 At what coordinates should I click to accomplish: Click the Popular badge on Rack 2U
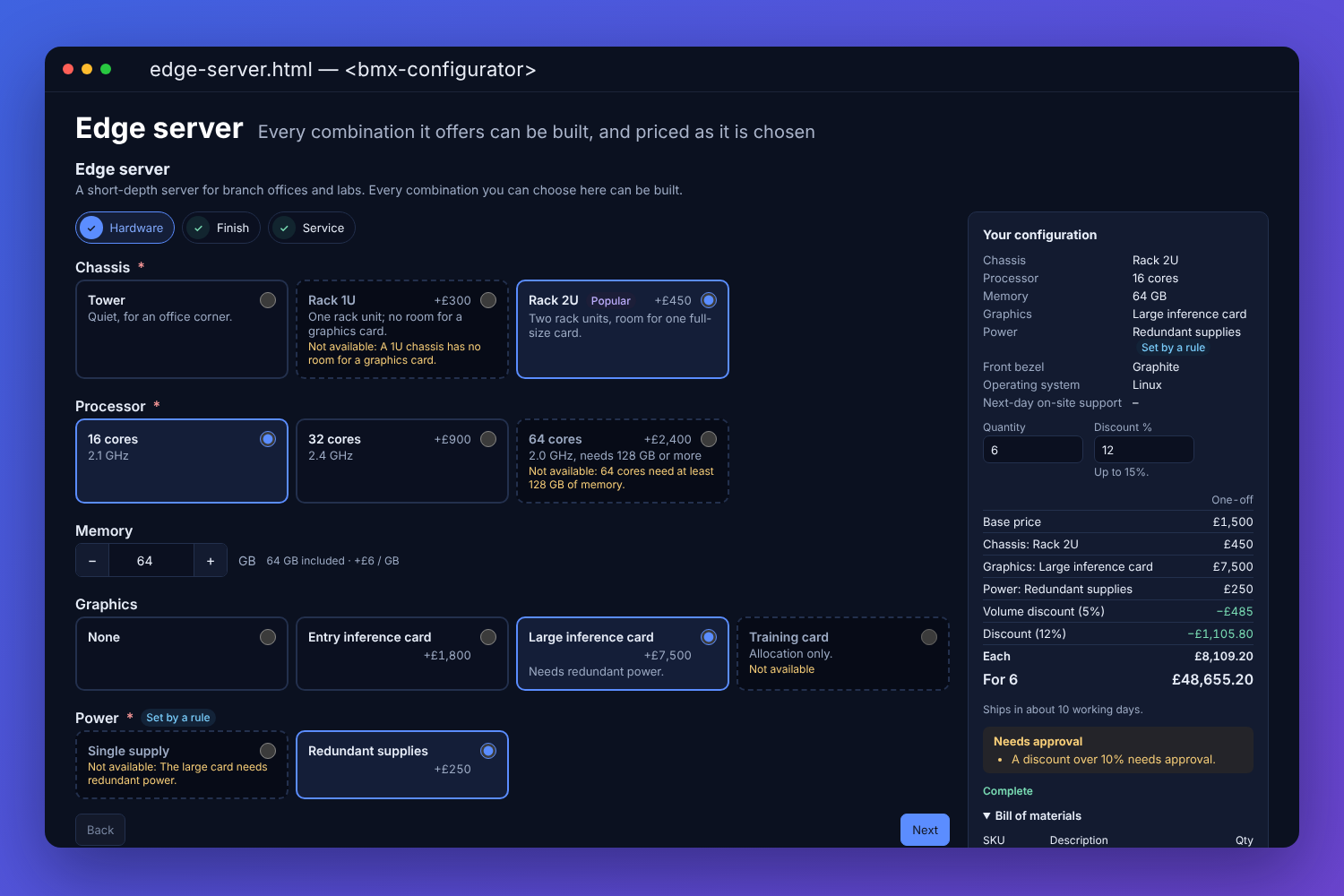(x=611, y=301)
